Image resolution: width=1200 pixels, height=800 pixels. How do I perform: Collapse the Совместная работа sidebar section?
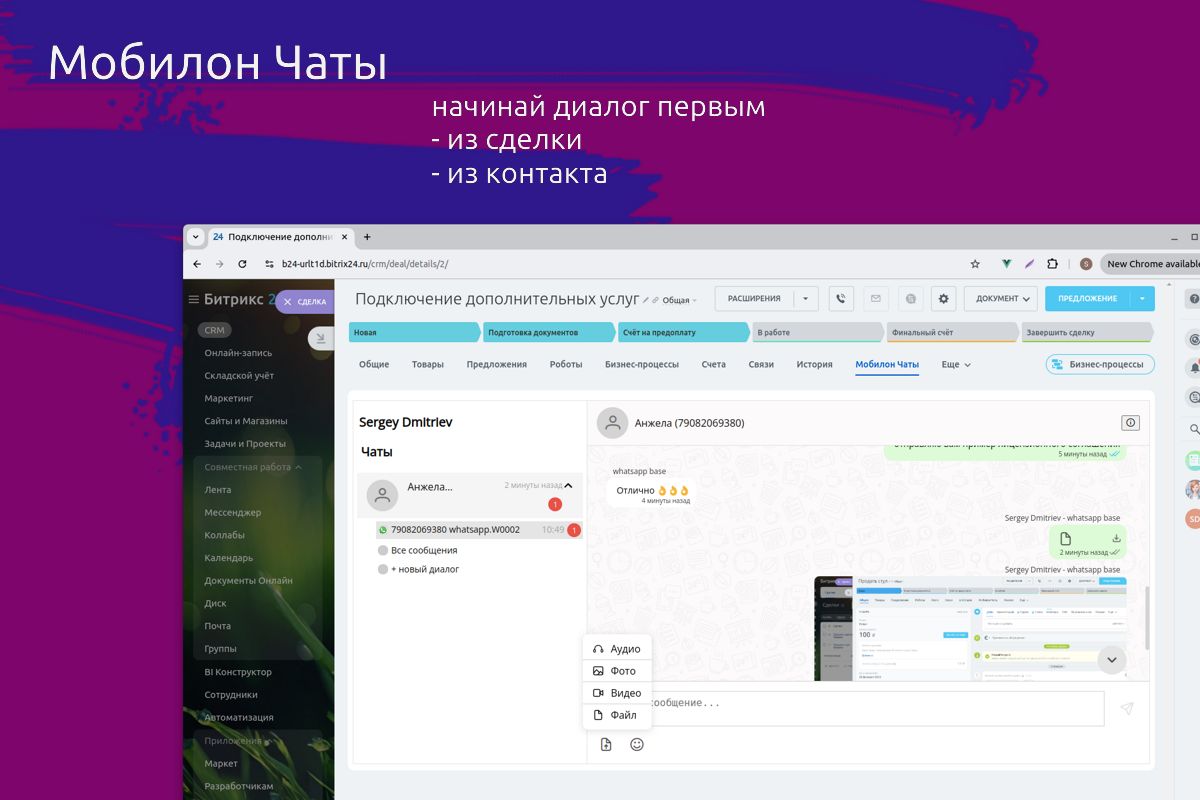click(253, 467)
